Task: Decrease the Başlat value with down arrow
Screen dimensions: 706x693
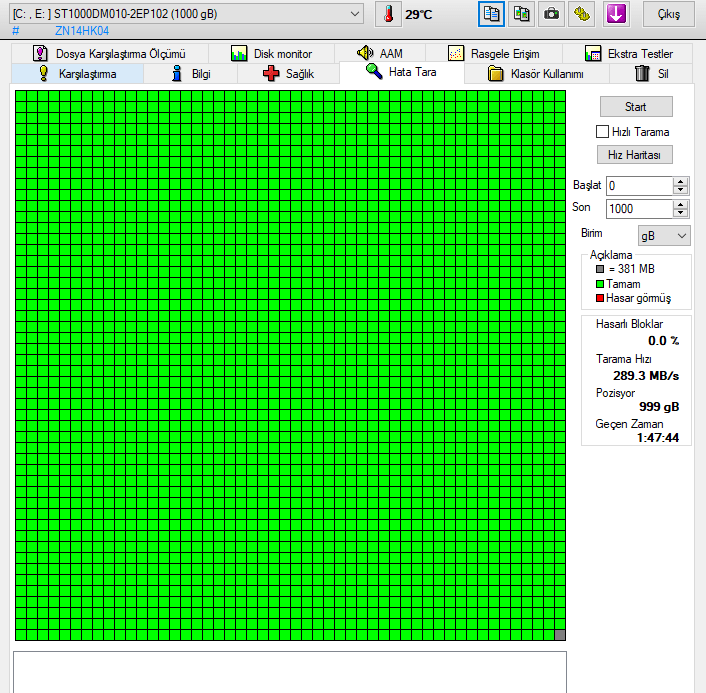Action: pyautogui.click(x=680, y=190)
